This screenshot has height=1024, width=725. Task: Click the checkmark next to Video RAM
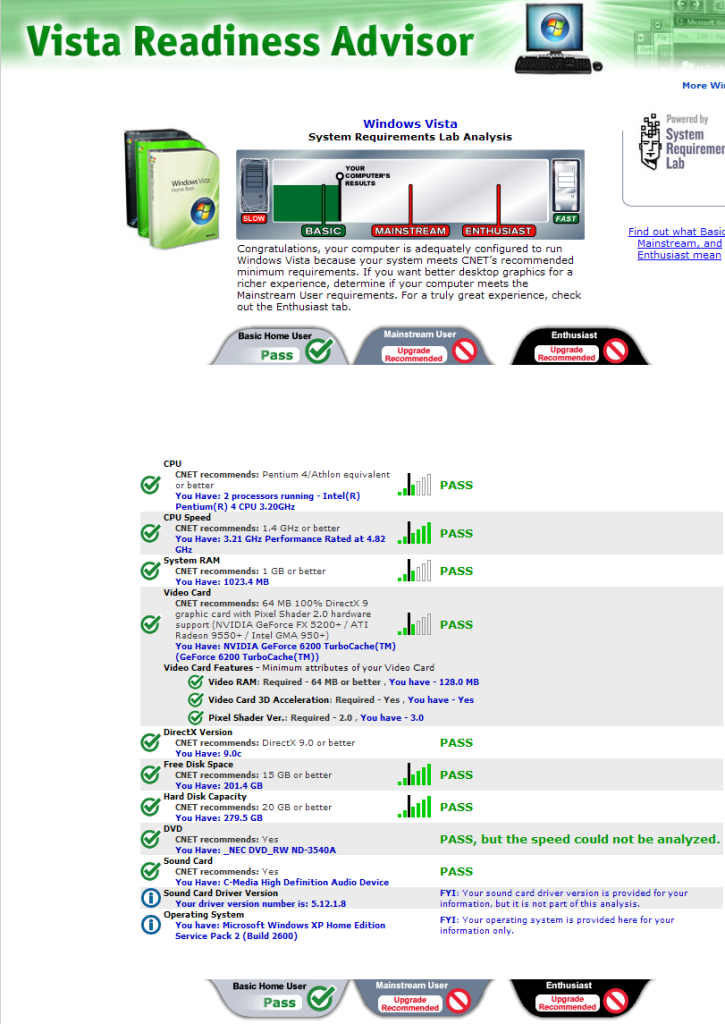[x=195, y=682]
